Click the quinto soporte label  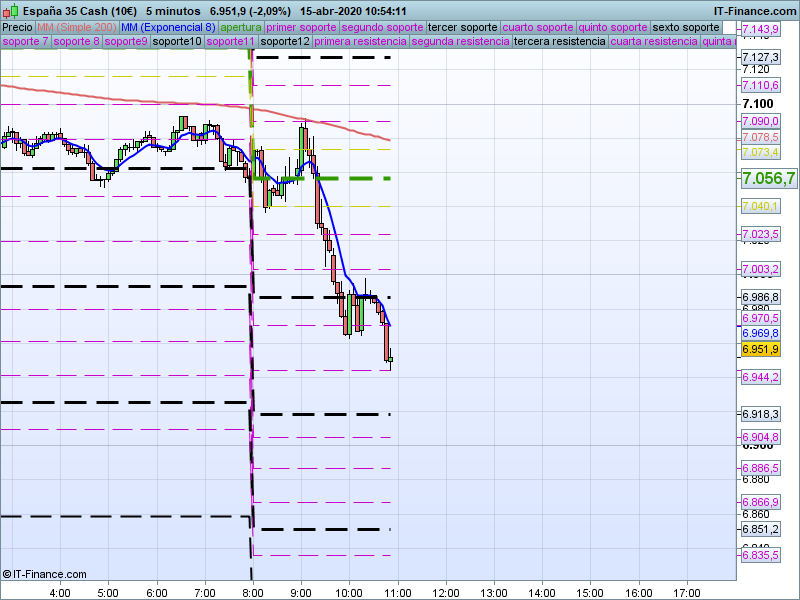[x=612, y=27]
